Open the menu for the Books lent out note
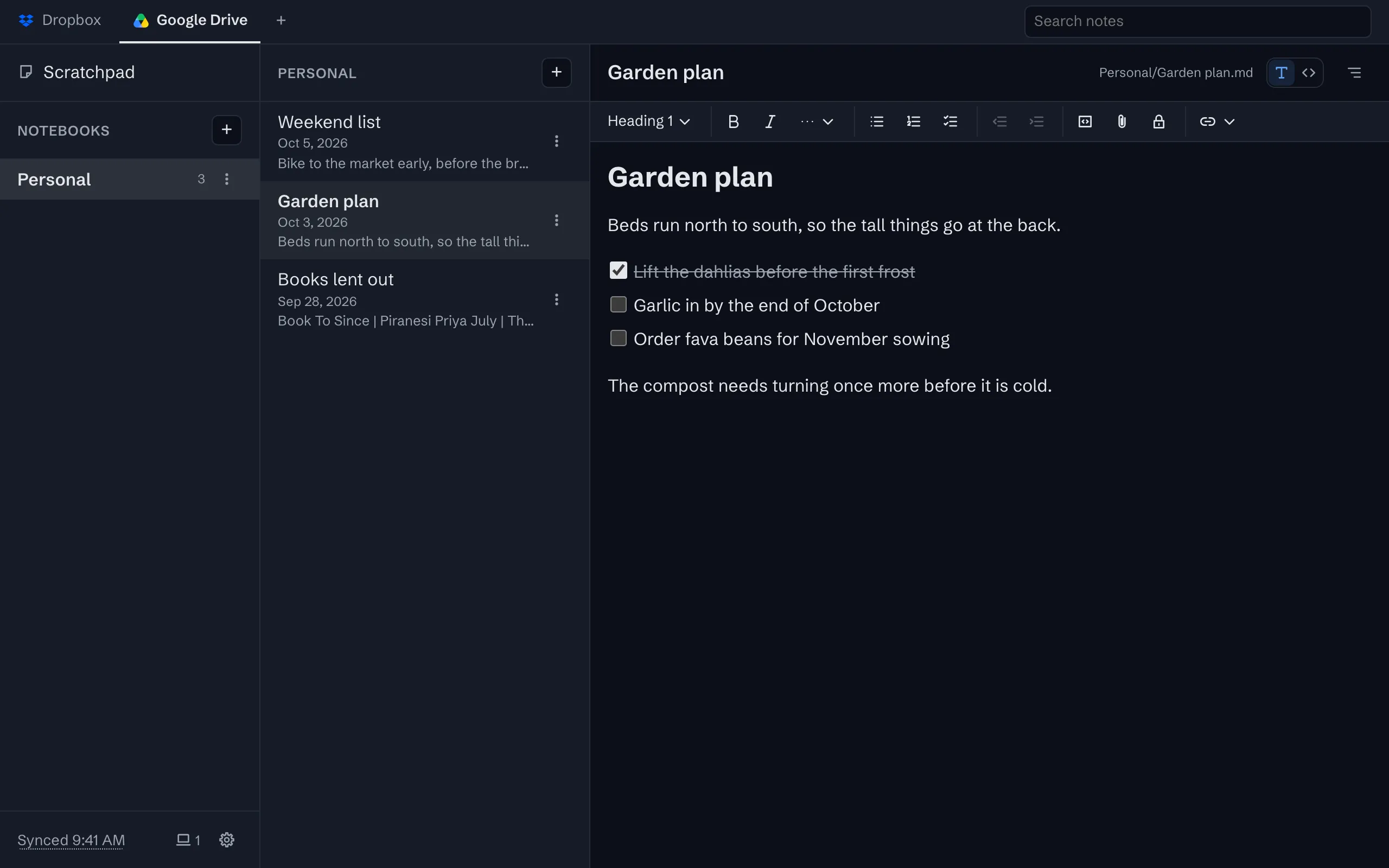 click(x=556, y=299)
